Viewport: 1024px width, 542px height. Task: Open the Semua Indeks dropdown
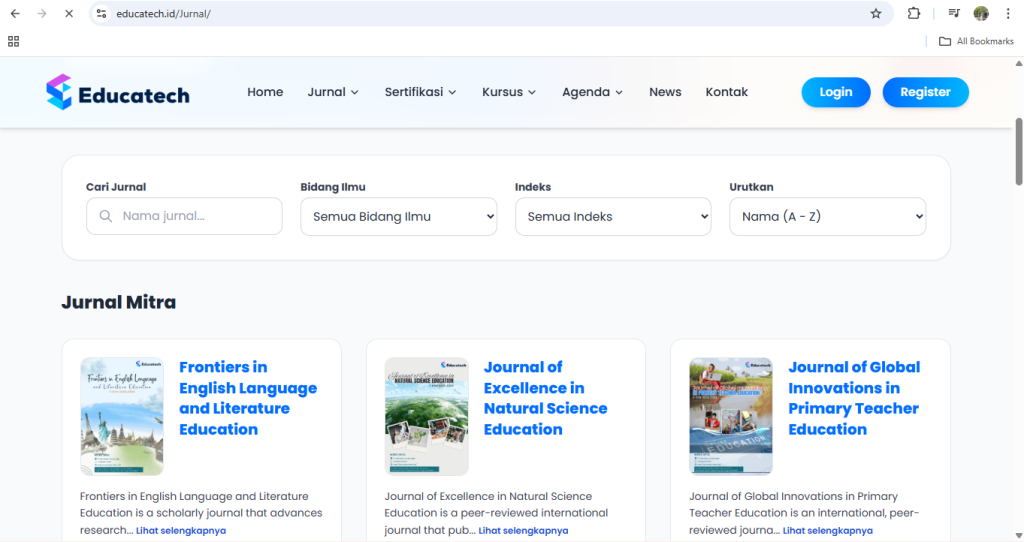612,216
